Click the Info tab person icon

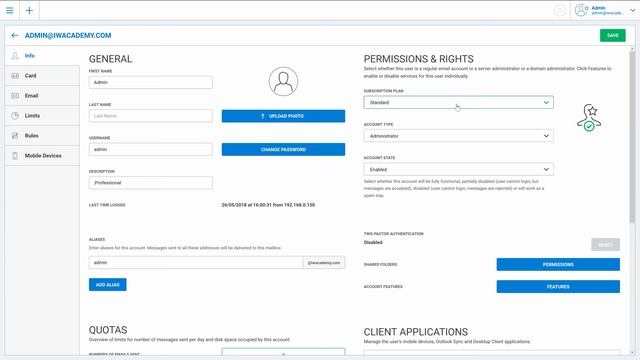(x=15, y=56)
